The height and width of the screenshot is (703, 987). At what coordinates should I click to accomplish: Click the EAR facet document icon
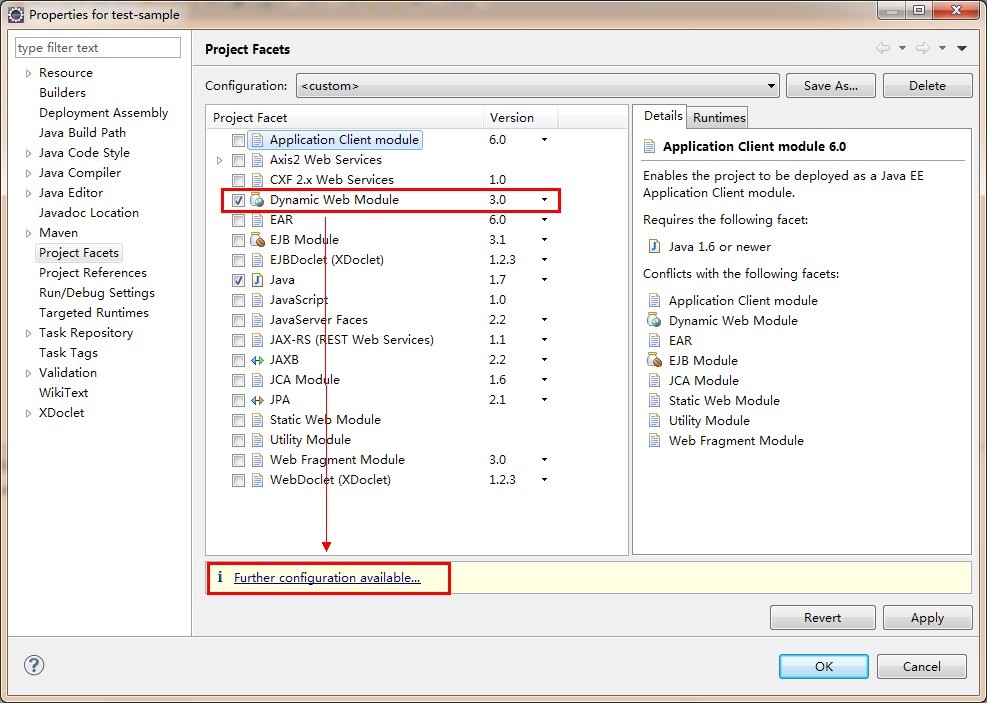(257, 220)
